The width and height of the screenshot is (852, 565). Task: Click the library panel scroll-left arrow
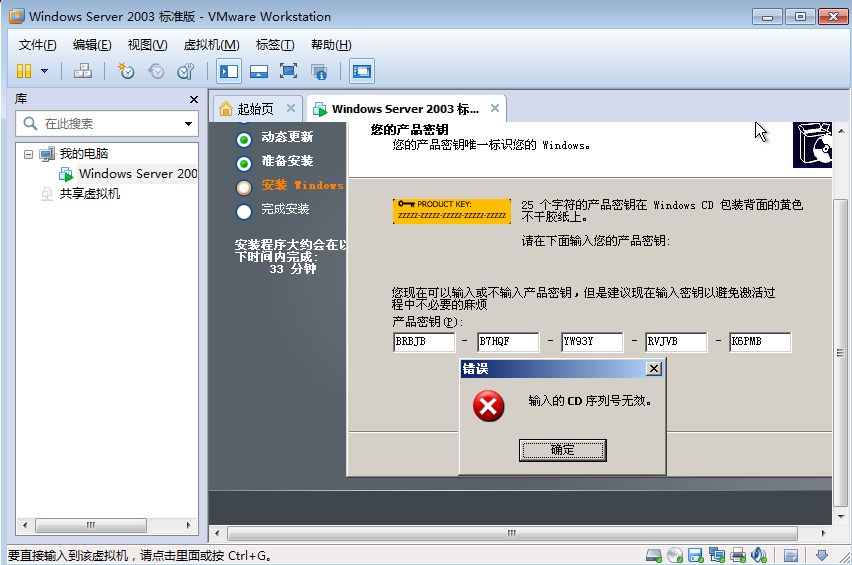pyautogui.click(x=24, y=525)
